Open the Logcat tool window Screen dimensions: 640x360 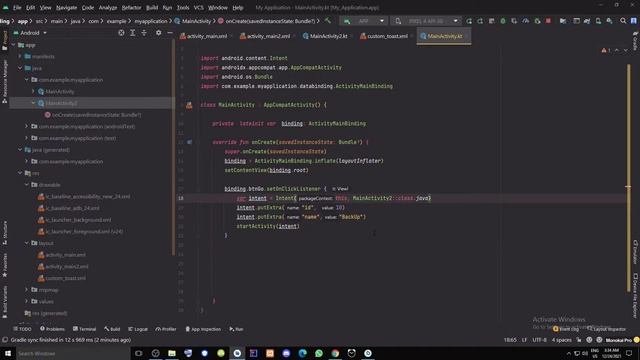click(x=138, y=329)
